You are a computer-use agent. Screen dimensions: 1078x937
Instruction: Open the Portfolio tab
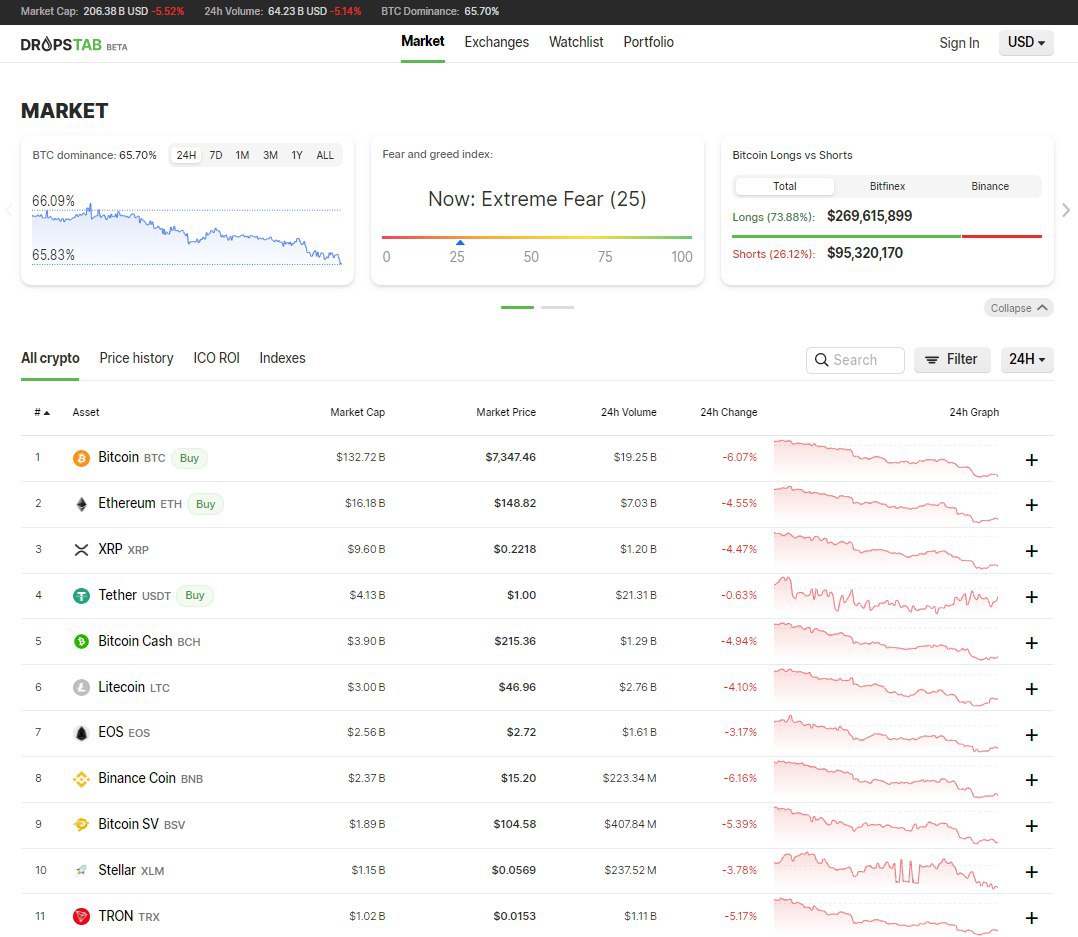(x=648, y=42)
